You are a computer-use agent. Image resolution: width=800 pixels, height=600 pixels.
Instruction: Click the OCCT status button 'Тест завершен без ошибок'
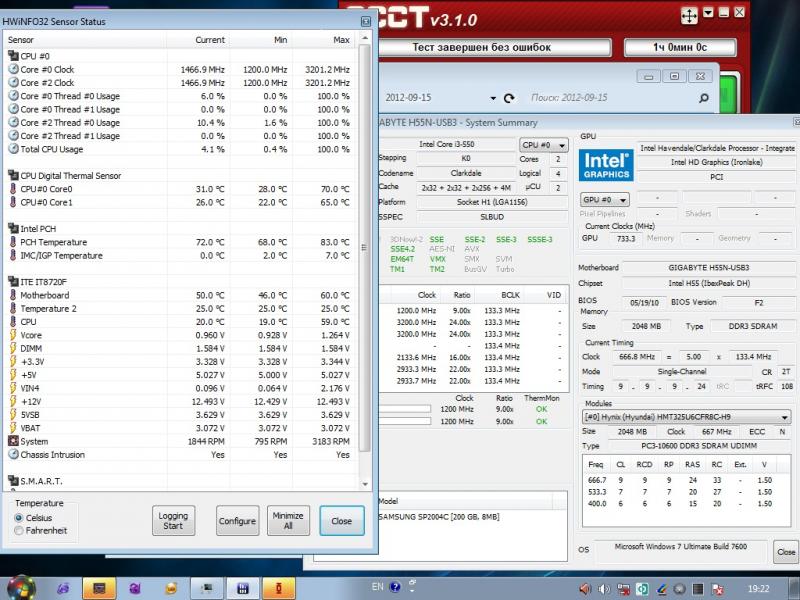pos(482,47)
